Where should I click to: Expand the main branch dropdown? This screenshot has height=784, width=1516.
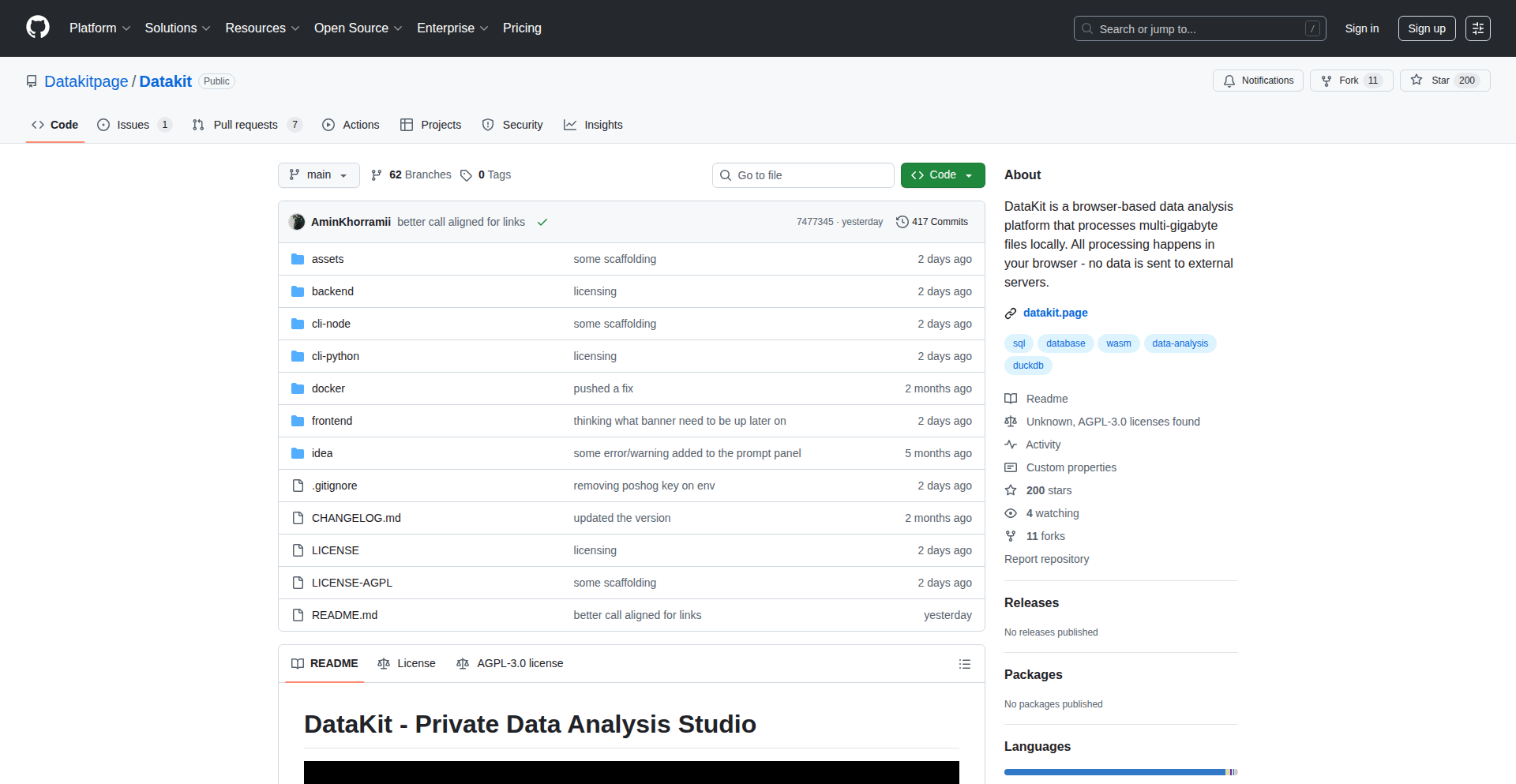tap(318, 175)
